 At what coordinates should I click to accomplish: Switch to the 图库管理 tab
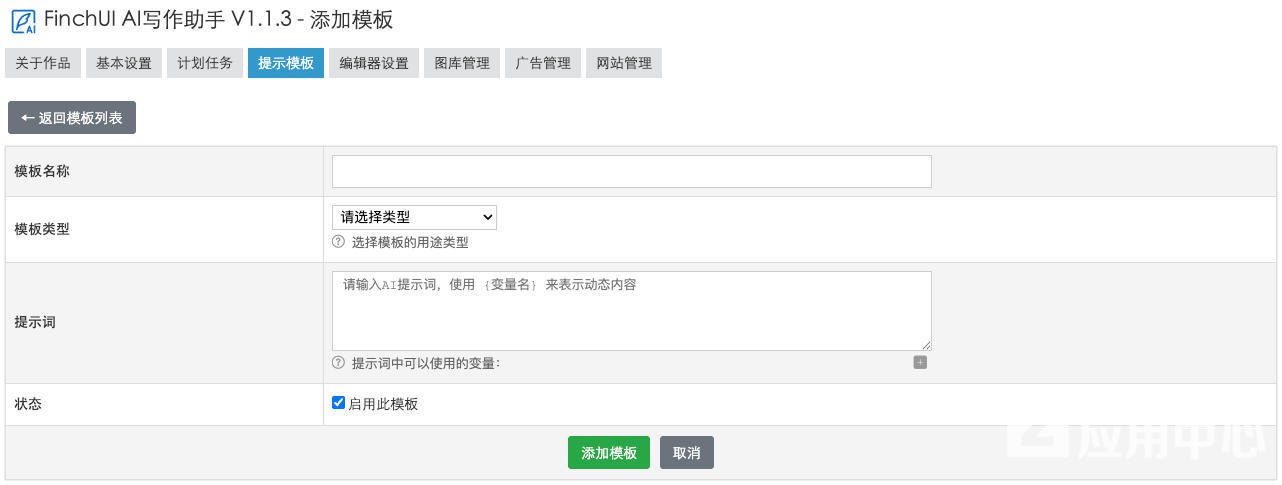tap(462, 63)
